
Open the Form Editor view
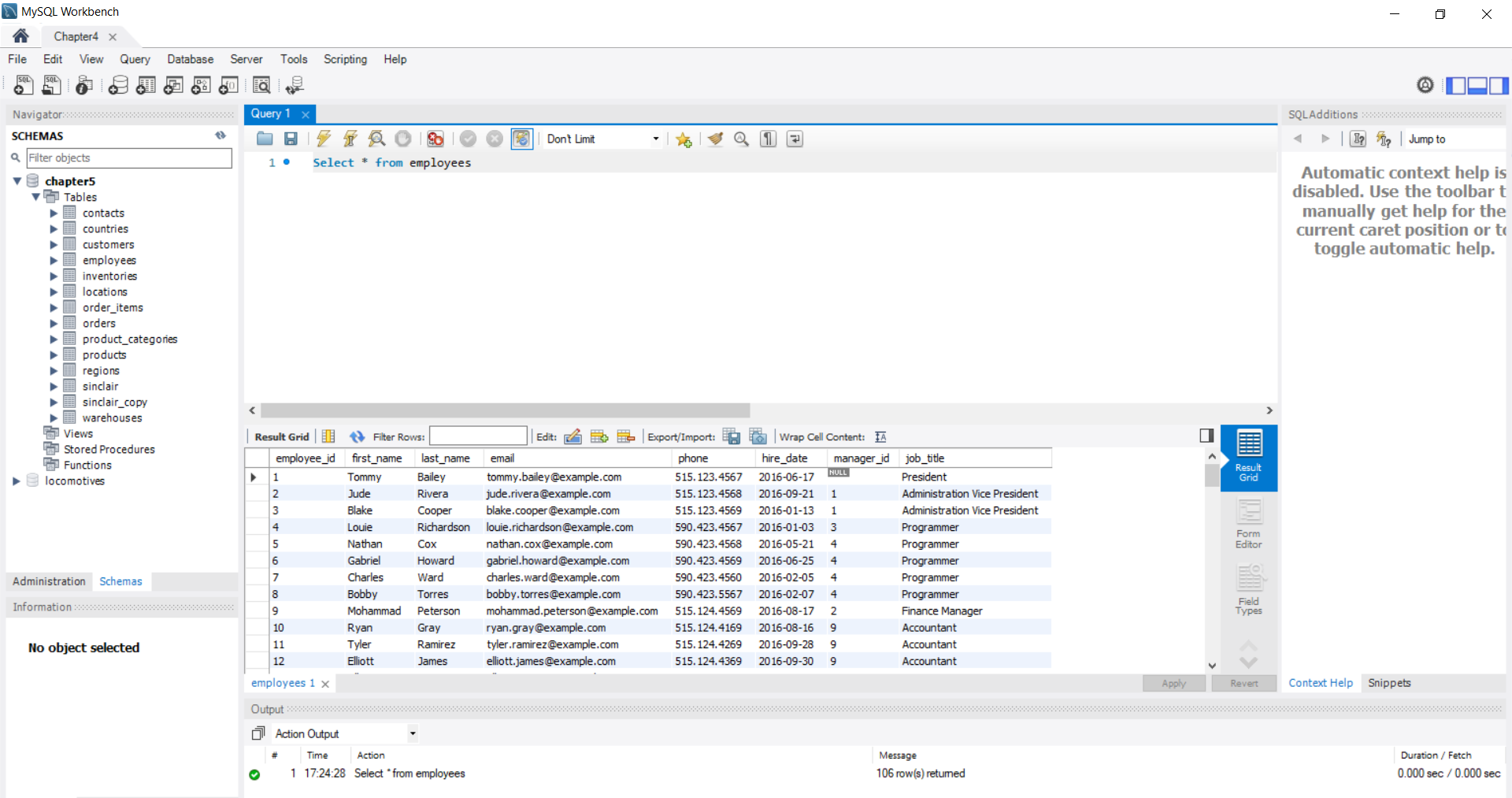1249,525
